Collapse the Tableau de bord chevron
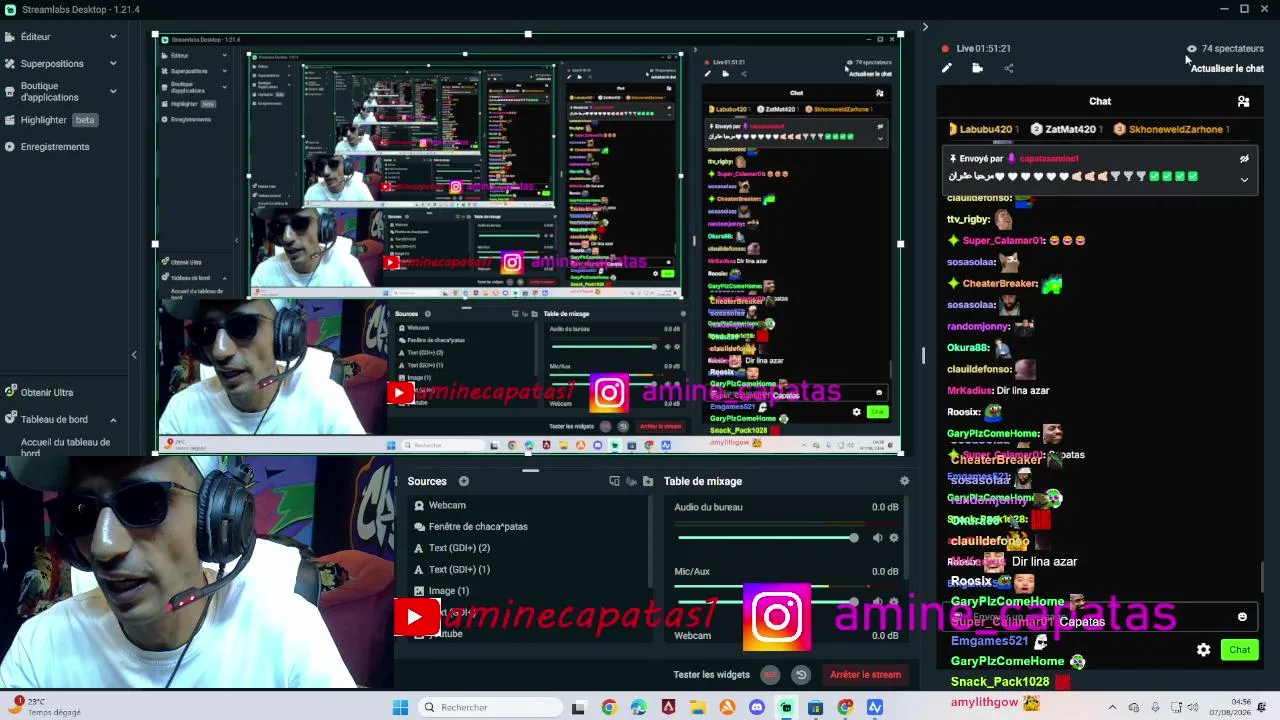The image size is (1280, 720). (113, 420)
